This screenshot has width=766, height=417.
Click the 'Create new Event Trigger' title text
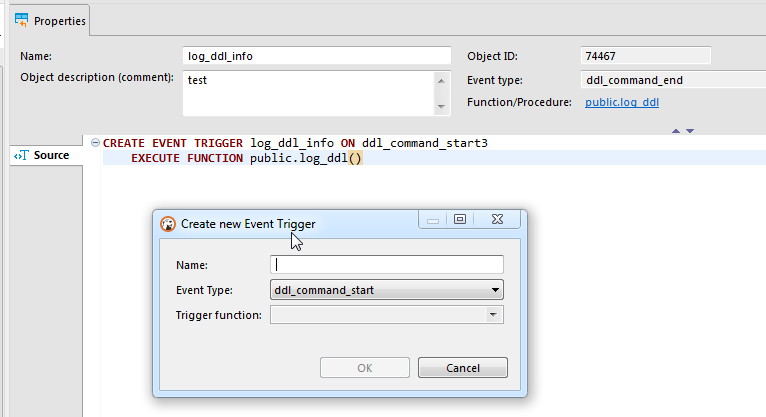(x=248, y=224)
